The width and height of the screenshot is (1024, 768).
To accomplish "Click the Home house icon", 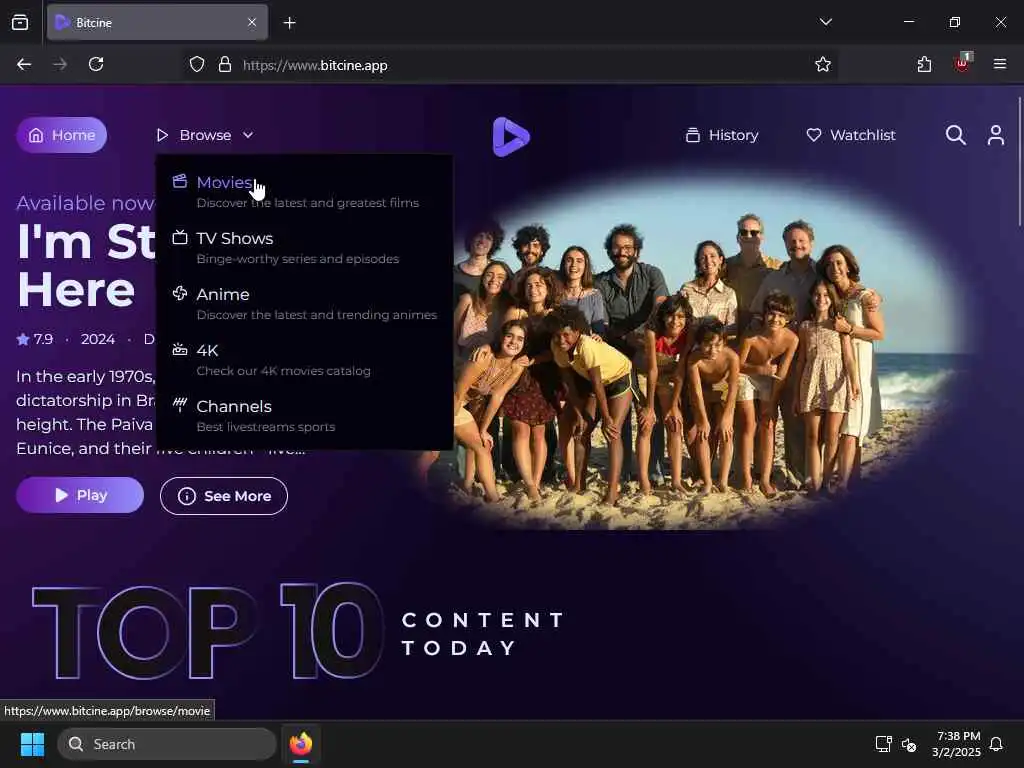I will [36, 135].
